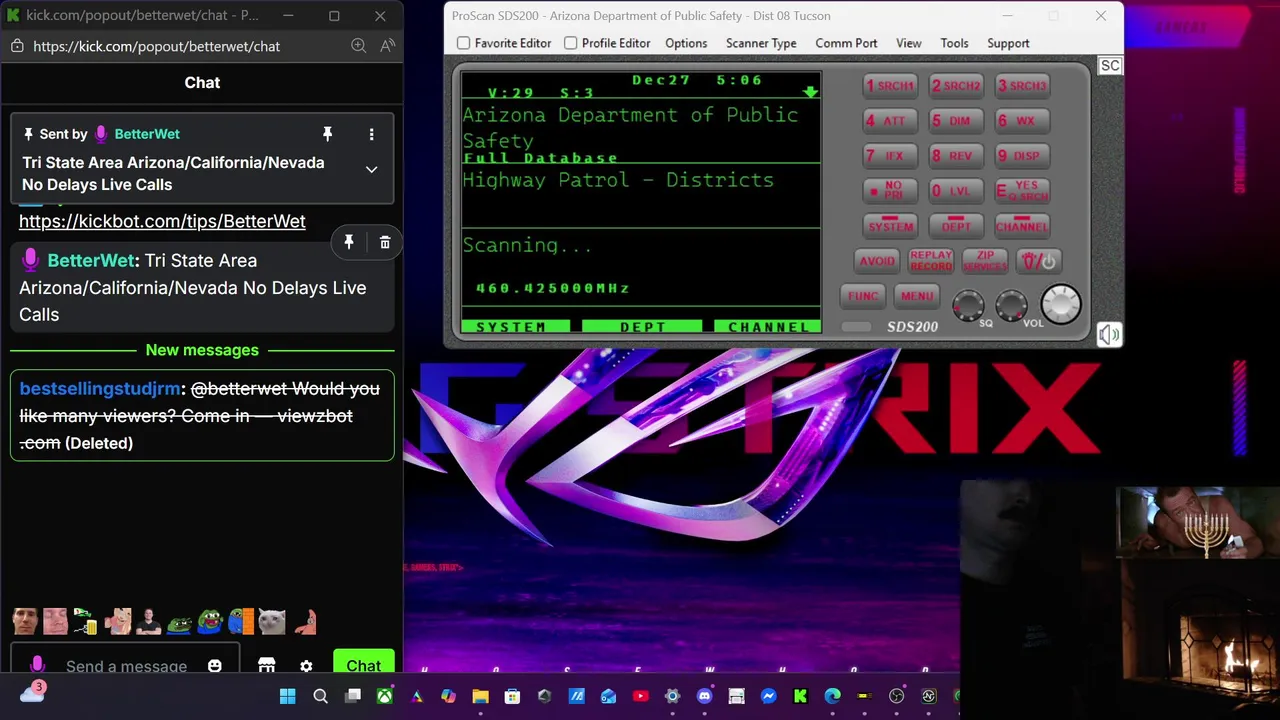
Task: Open the Xbox app from taskbar
Action: tap(384, 696)
